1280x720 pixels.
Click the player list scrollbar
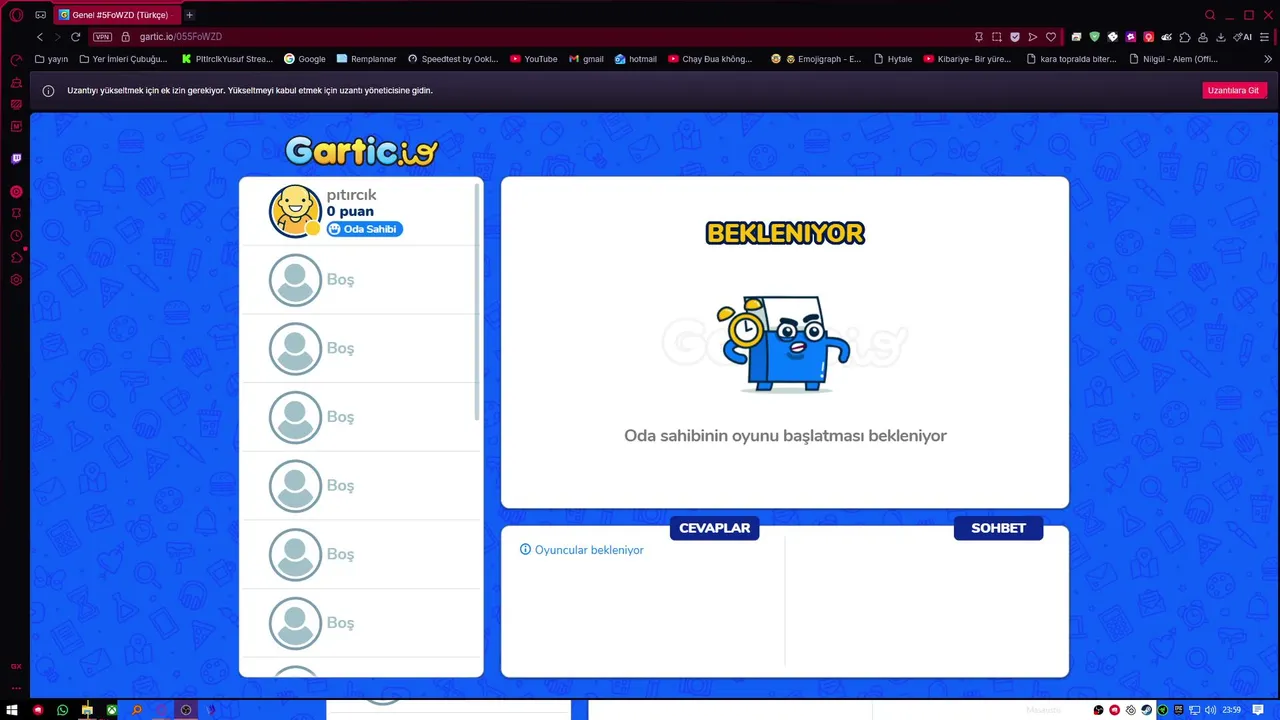[477, 300]
